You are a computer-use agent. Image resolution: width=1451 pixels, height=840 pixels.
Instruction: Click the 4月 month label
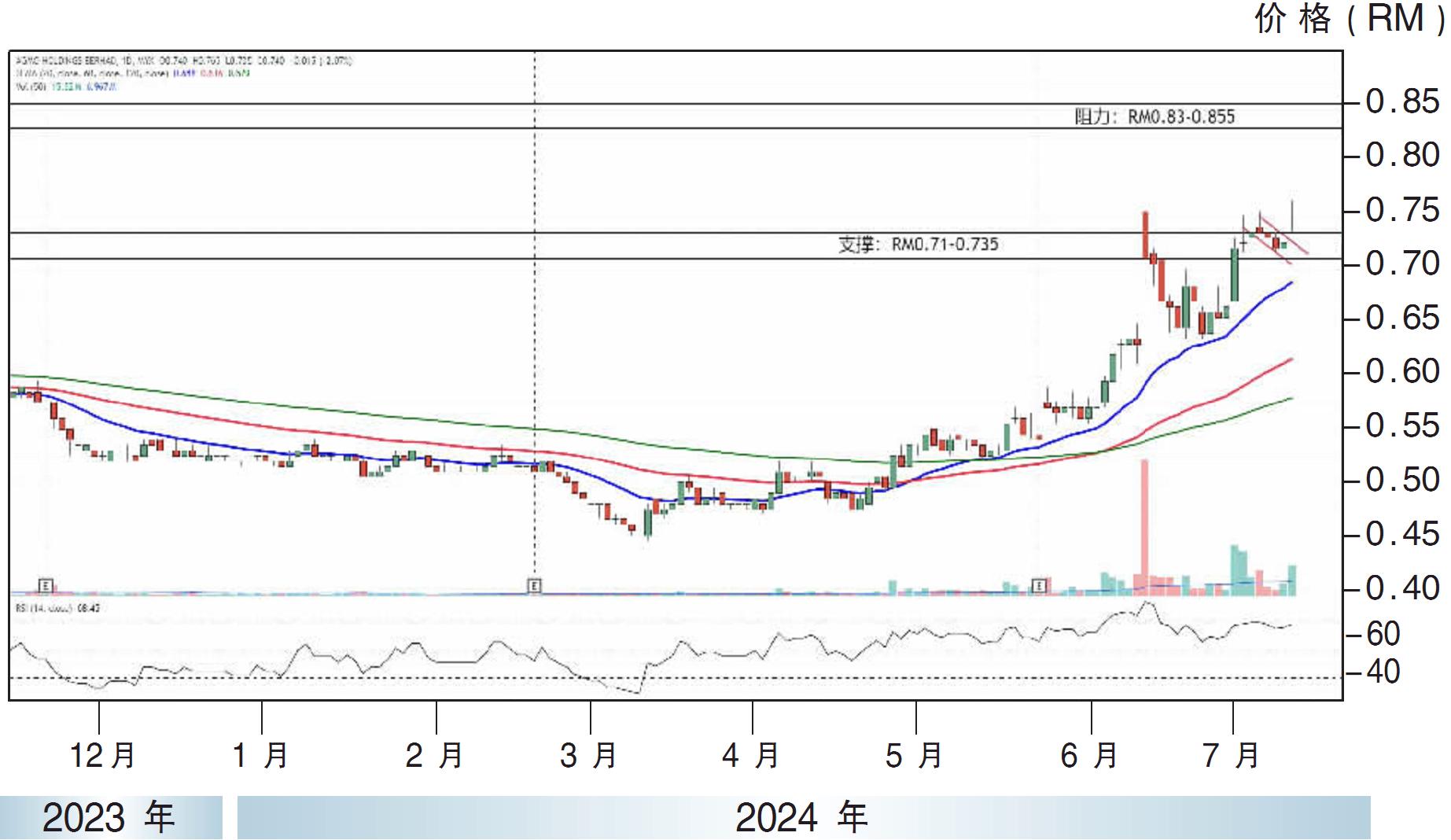pos(751,755)
